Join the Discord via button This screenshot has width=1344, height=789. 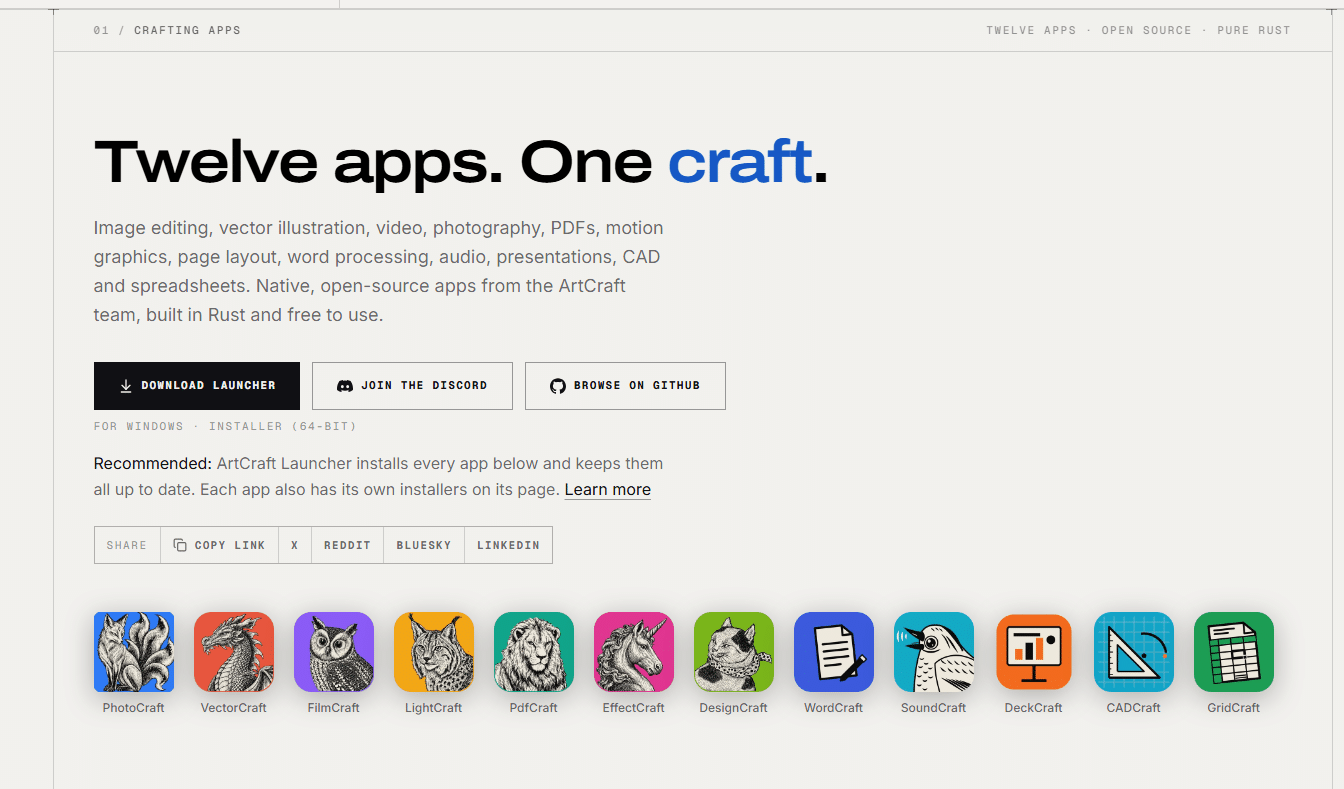click(x=412, y=386)
